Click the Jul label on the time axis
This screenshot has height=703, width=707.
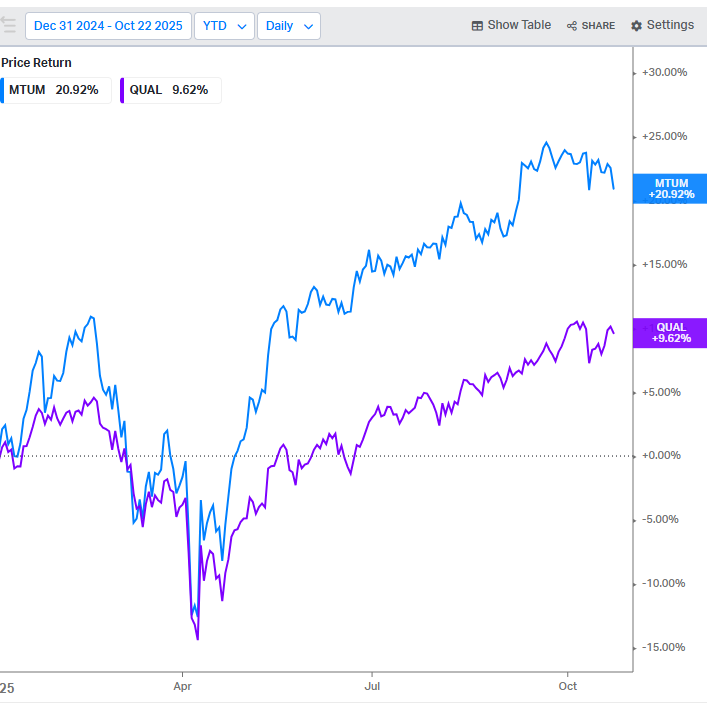click(372, 687)
